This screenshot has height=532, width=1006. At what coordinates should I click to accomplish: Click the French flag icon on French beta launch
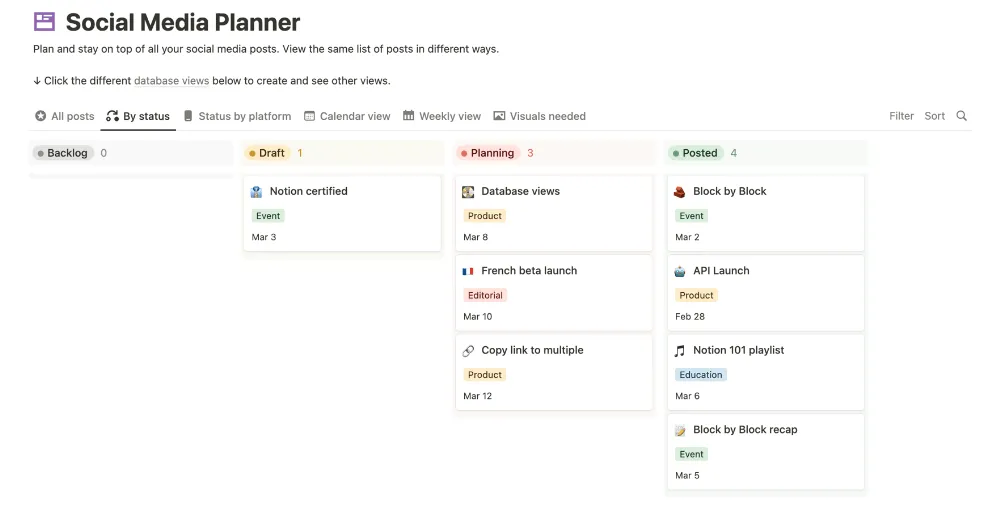[468, 271]
